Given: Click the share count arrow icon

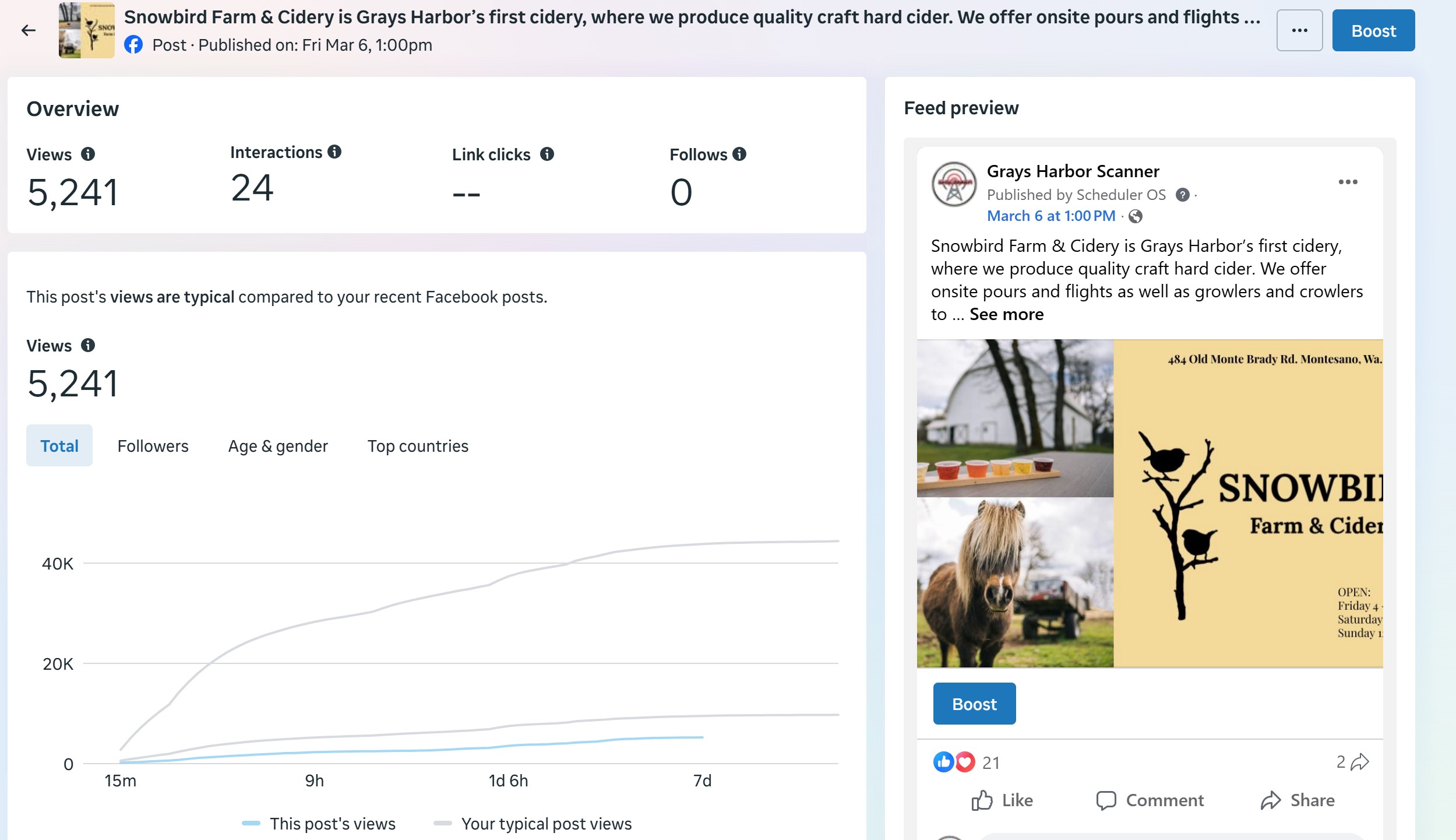Looking at the screenshot, I should click(x=1360, y=762).
